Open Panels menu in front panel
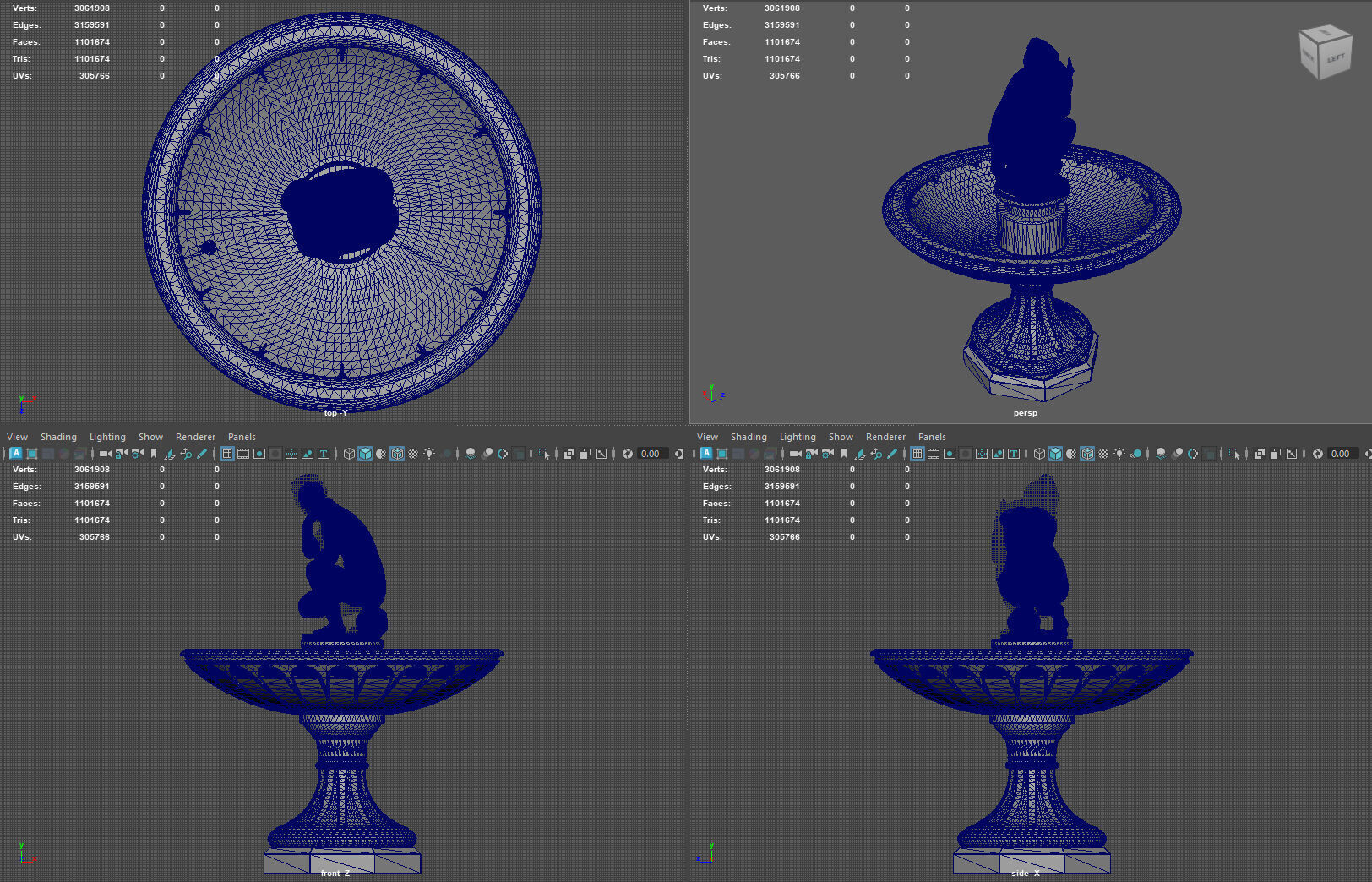The height and width of the screenshot is (882, 1372). point(242,437)
